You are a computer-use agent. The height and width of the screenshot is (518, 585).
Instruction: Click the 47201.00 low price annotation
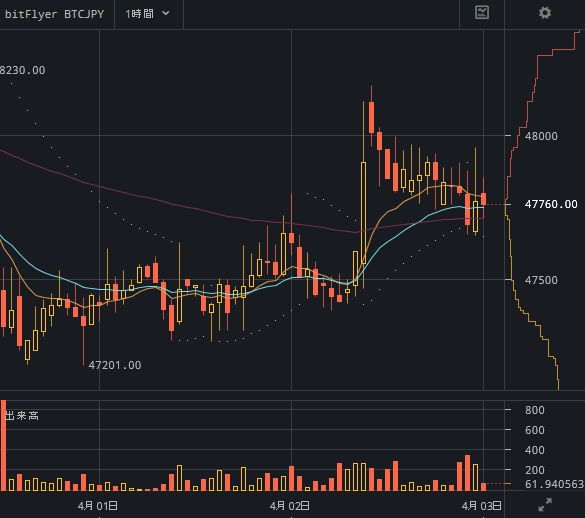115,365
